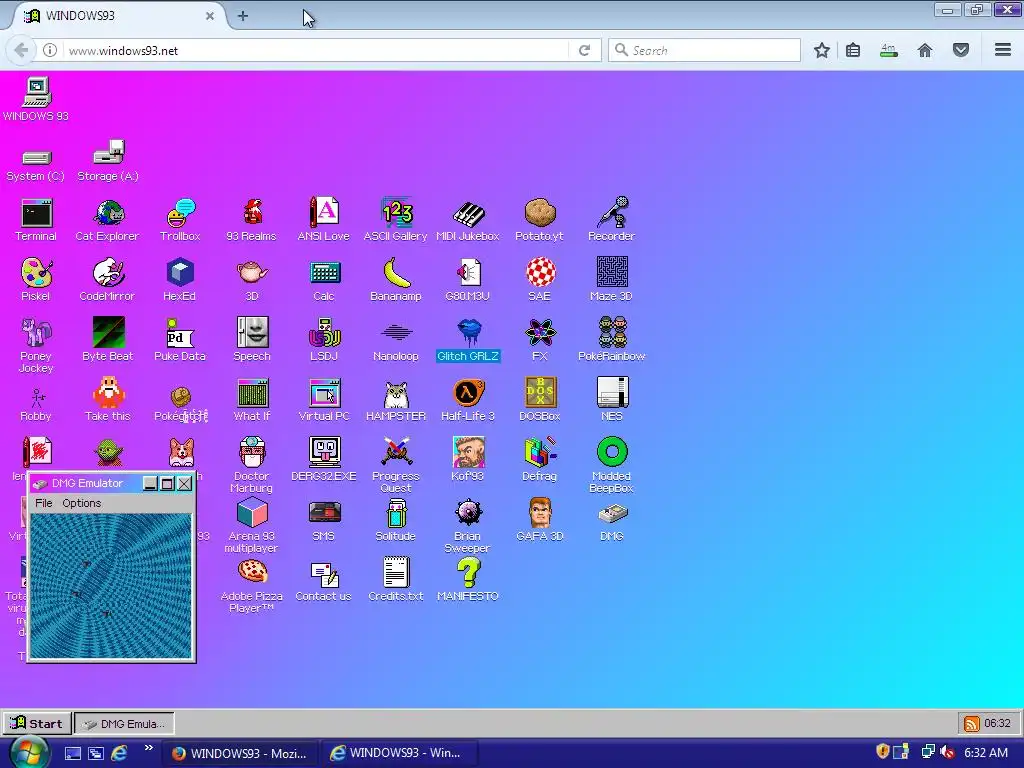Image resolution: width=1024 pixels, height=768 pixels.
Task: Select DMG Emulator taskbar button
Action: [124, 724]
